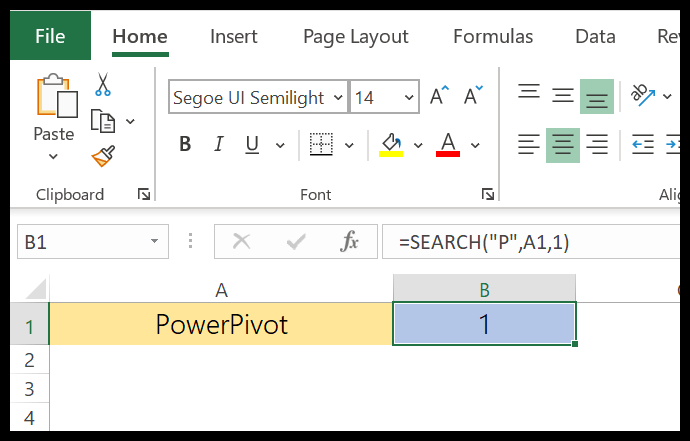Click the Name Box showing B1
The width and height of the screenshot is (690, 441).
(93, 242)
